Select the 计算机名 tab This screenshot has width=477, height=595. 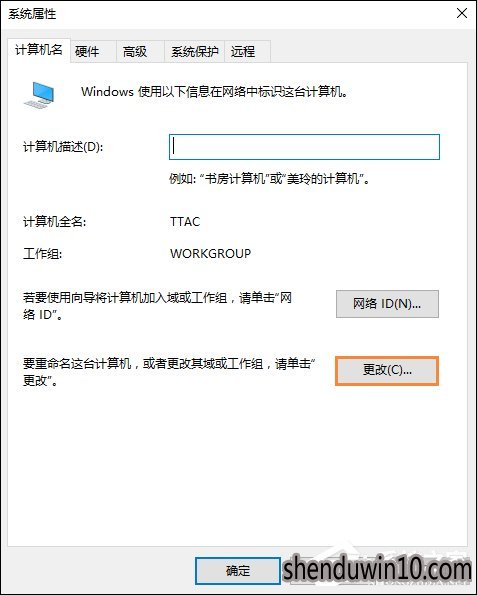point(39,50)
